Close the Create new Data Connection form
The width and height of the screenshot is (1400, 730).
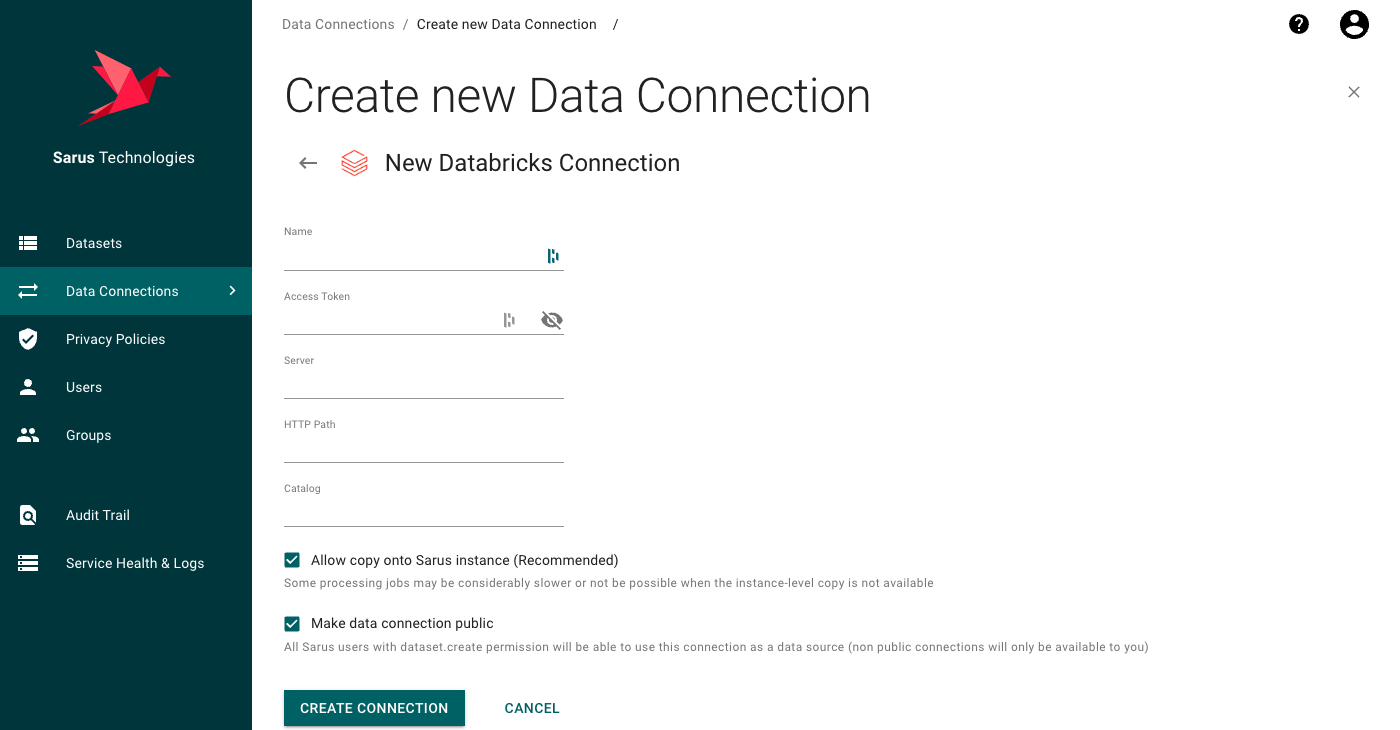pos(1354,92)
